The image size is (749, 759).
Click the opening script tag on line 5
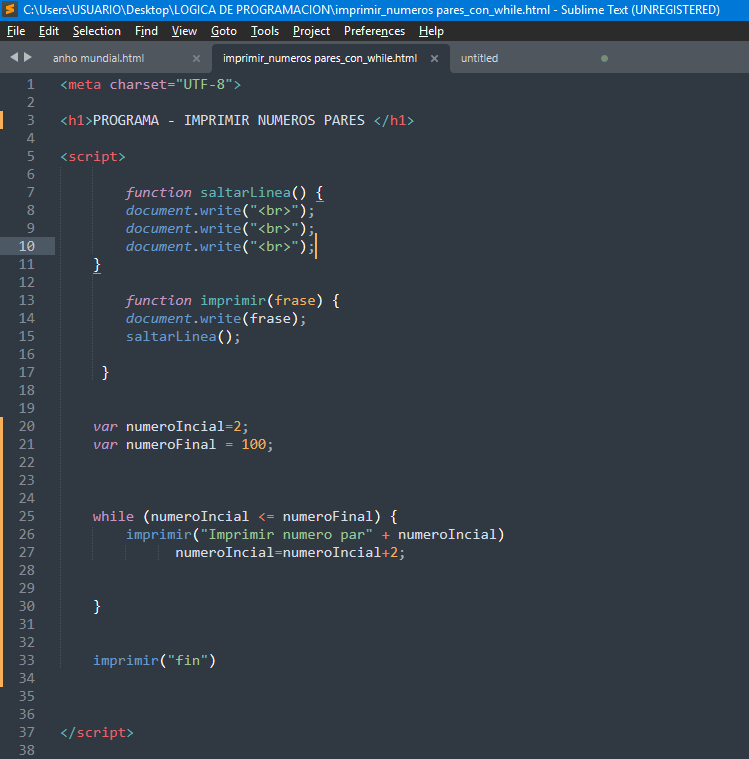tap(93, 156)
